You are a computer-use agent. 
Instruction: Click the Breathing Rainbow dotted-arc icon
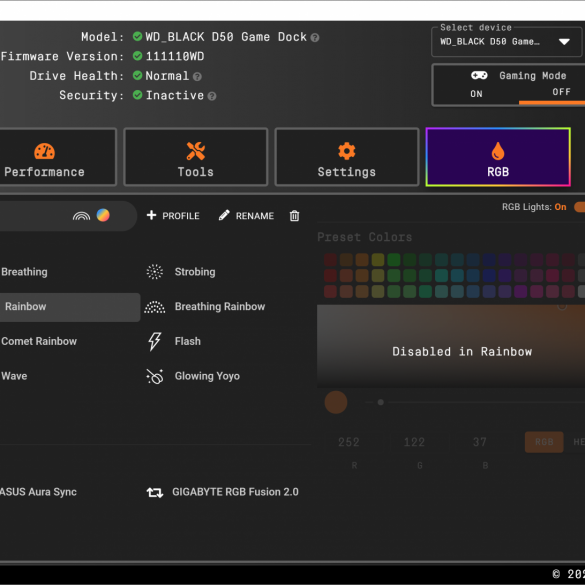[x=154, y=307]
